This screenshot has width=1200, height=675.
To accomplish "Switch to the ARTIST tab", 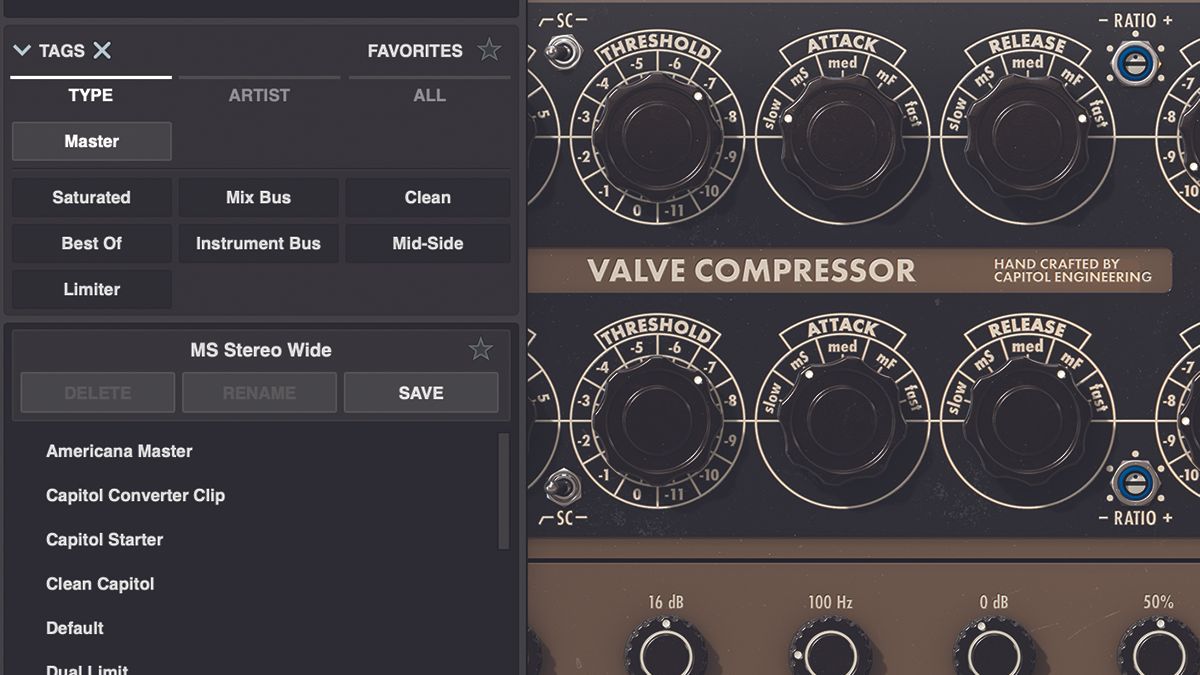I will (259, 95).
